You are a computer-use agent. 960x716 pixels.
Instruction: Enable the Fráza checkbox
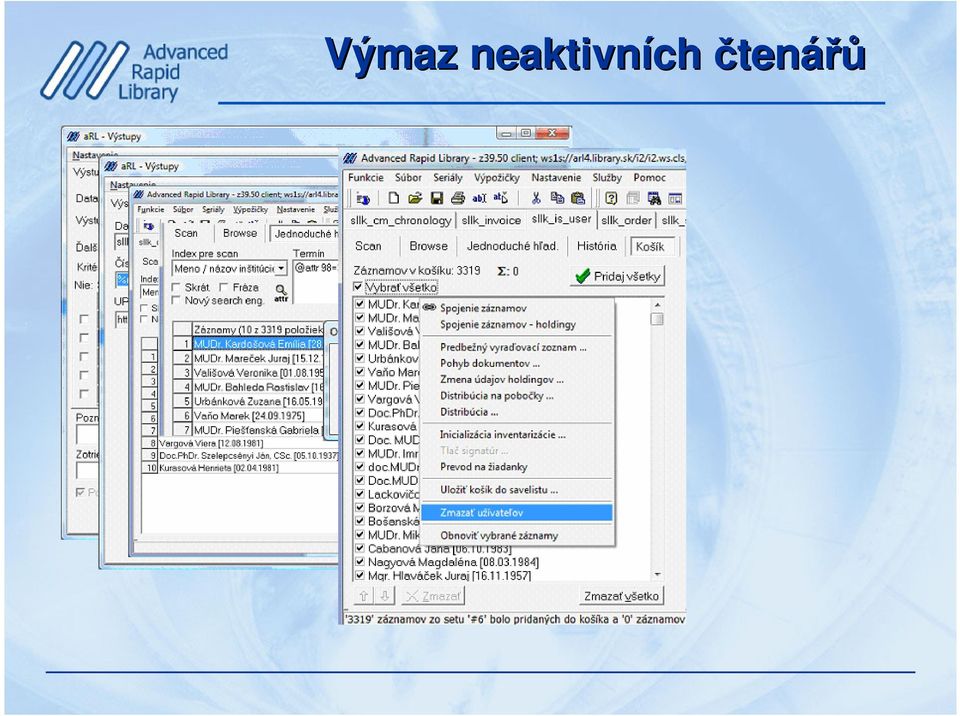pyautogui.click(x=224, y=287)
